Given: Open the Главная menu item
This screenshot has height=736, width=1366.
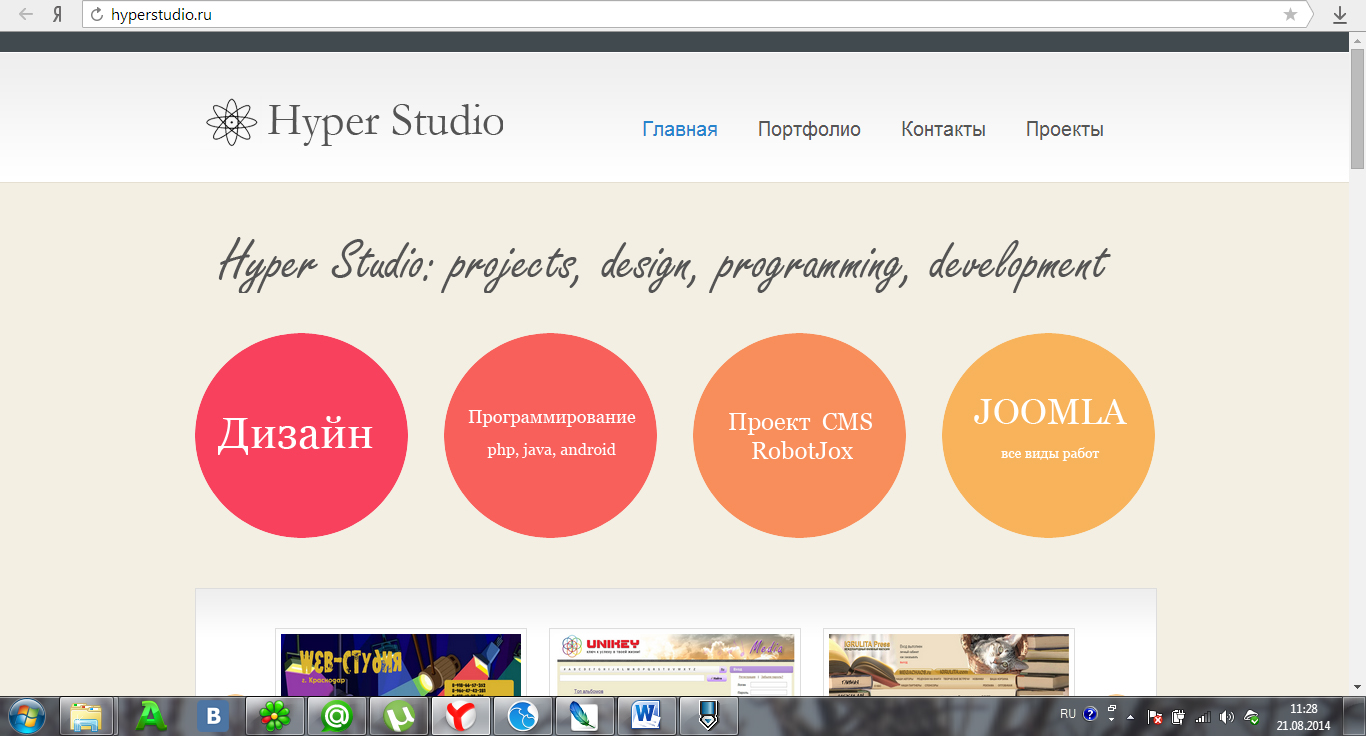Looking at the screenshot, I should 679,129.
